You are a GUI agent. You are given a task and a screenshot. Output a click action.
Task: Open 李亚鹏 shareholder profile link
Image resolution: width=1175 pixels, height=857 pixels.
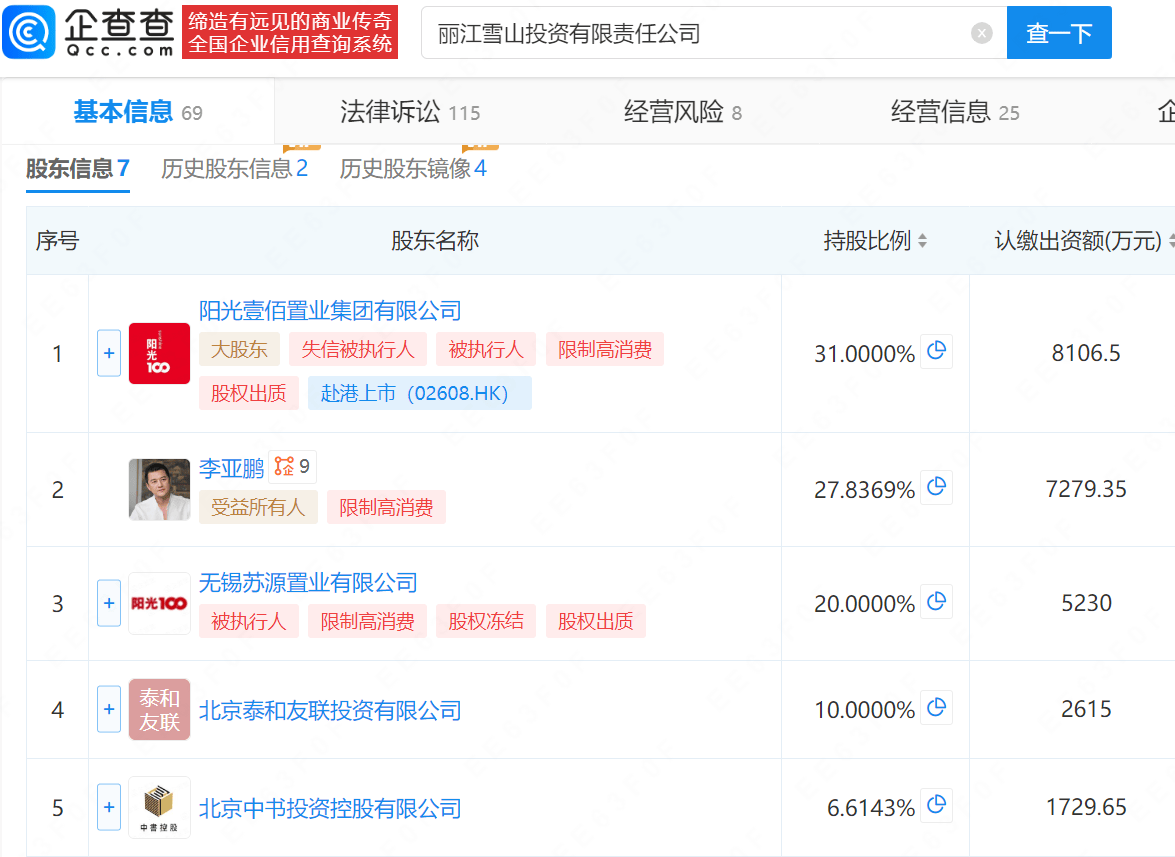pos(231,468)
